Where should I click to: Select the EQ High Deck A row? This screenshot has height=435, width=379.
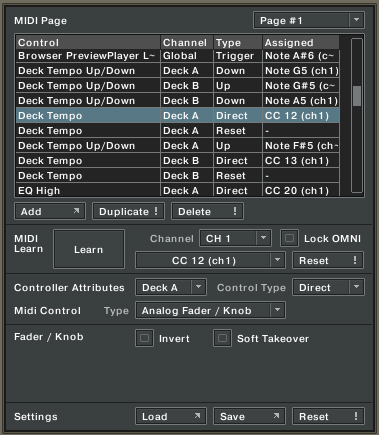pyautogui.click(x=178, y=190)
